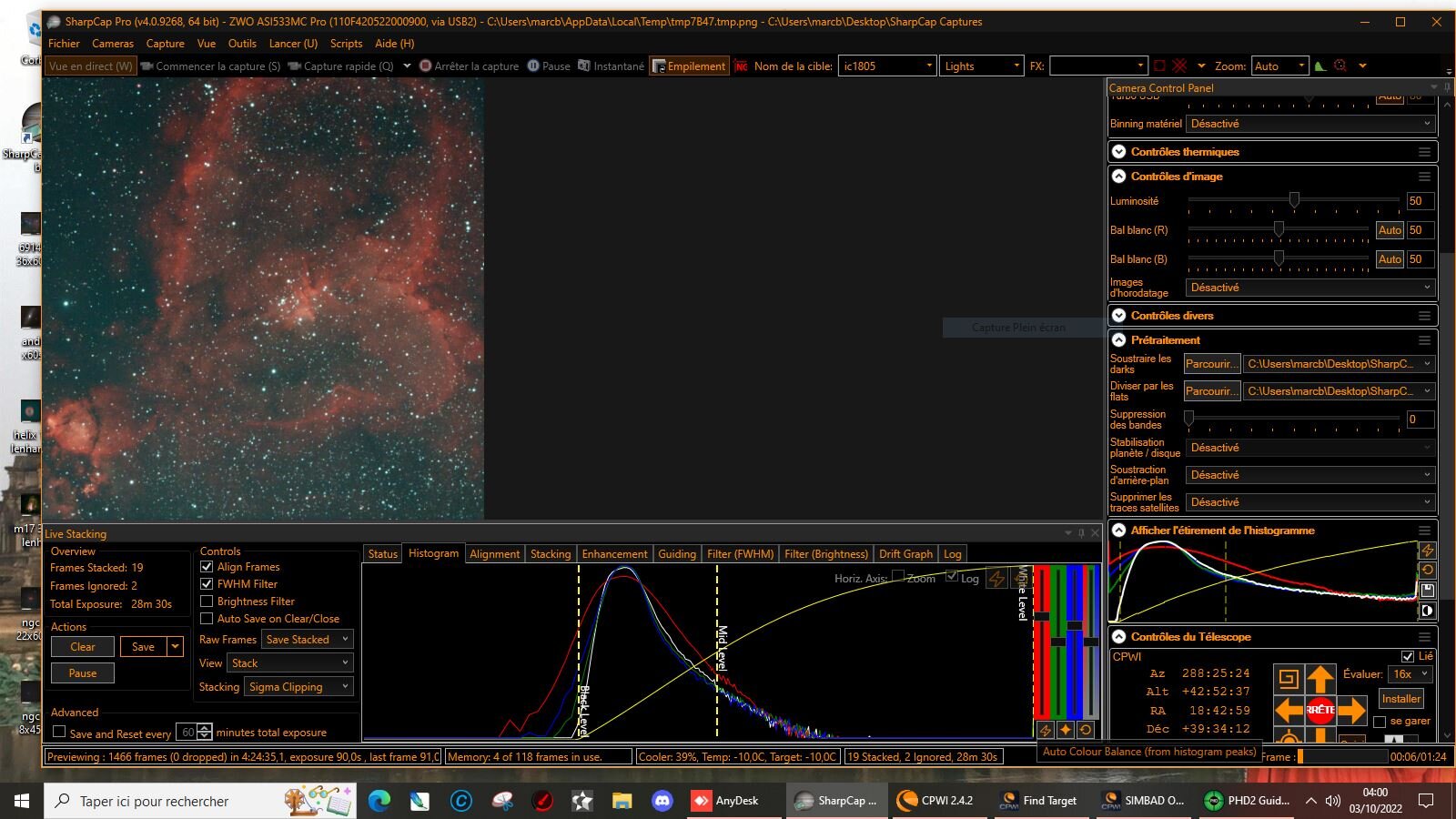This screenshot has width=1456, height=819.
Task: Click the histogram icon next to Zoom
Action: (x=1320, y=66)
